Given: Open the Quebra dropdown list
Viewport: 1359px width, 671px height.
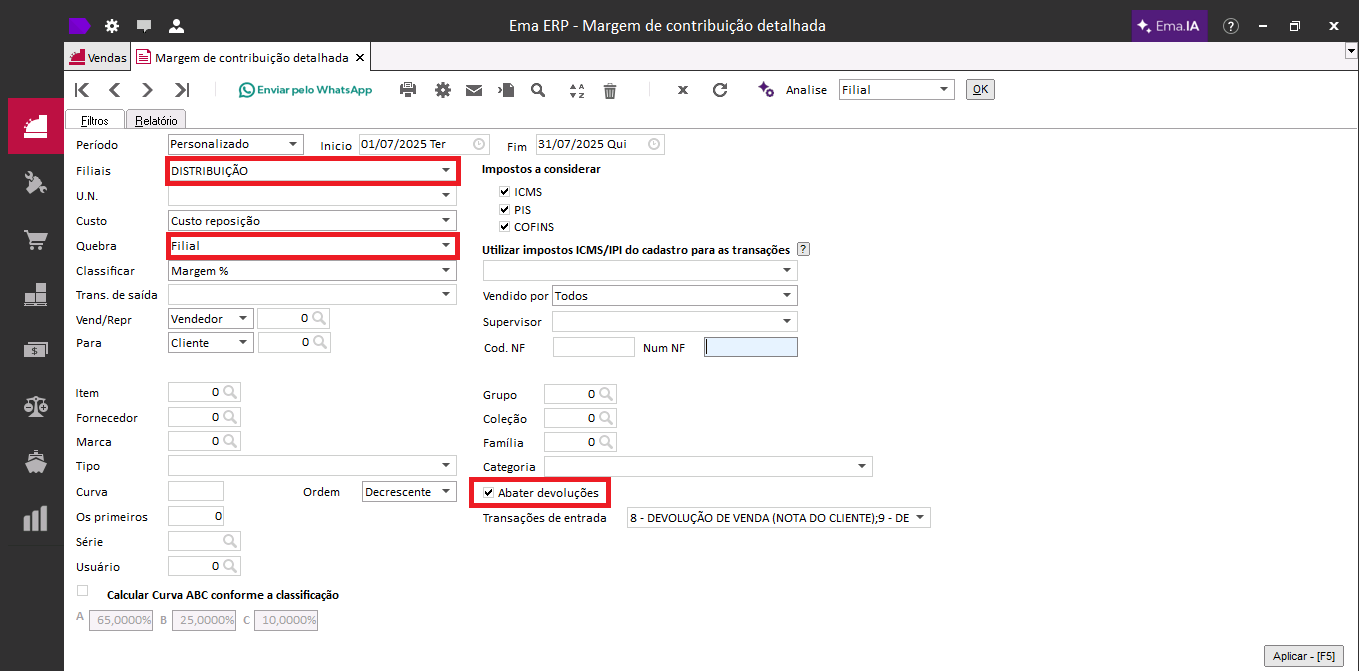Looking at the screenshot, I should click(446, 245).
